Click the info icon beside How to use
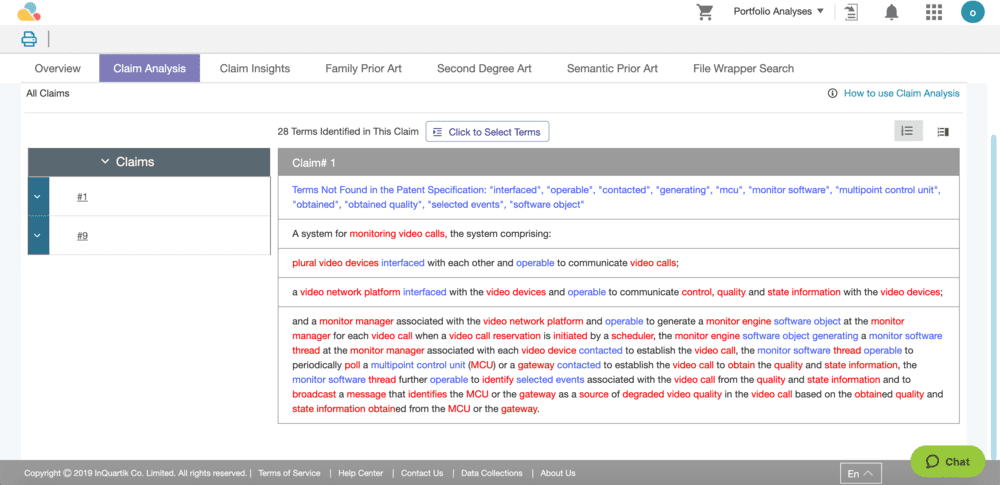Viewport: 1000px width, 485px height. tap(832, 93)
